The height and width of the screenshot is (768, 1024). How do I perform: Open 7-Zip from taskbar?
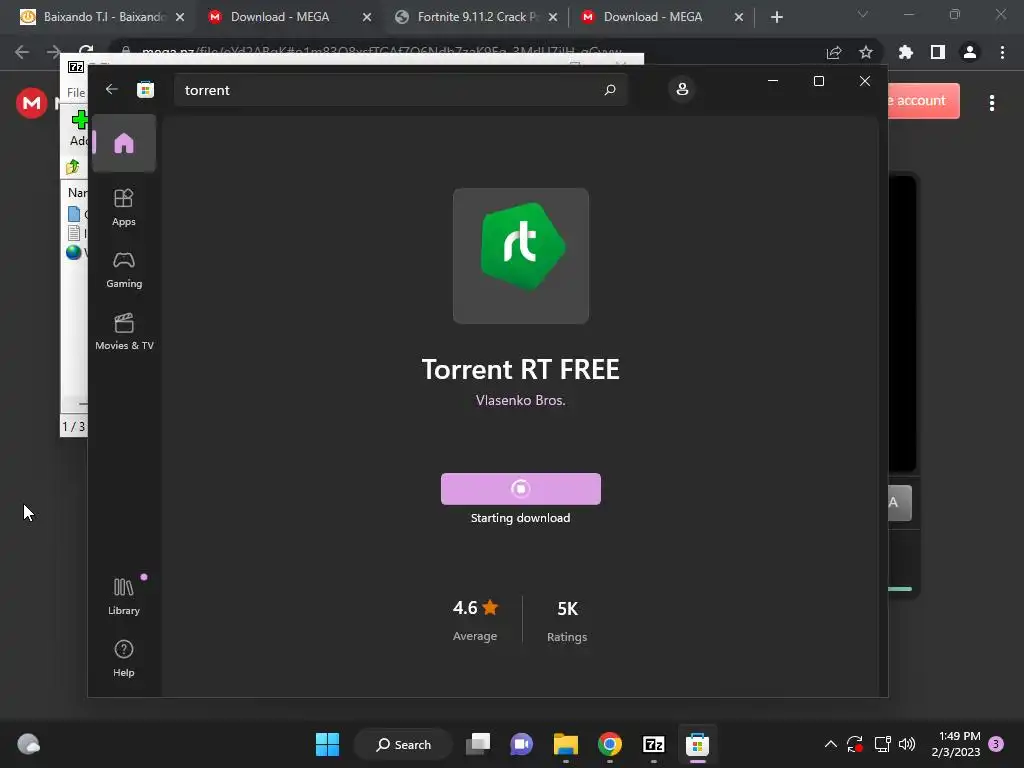click(x=653, y=744)
